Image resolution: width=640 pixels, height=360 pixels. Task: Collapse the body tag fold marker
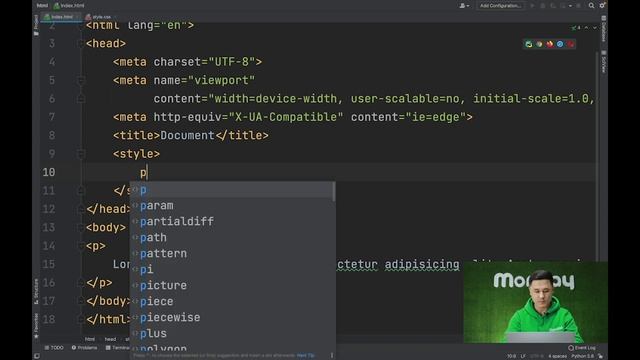tap(80, 227)
